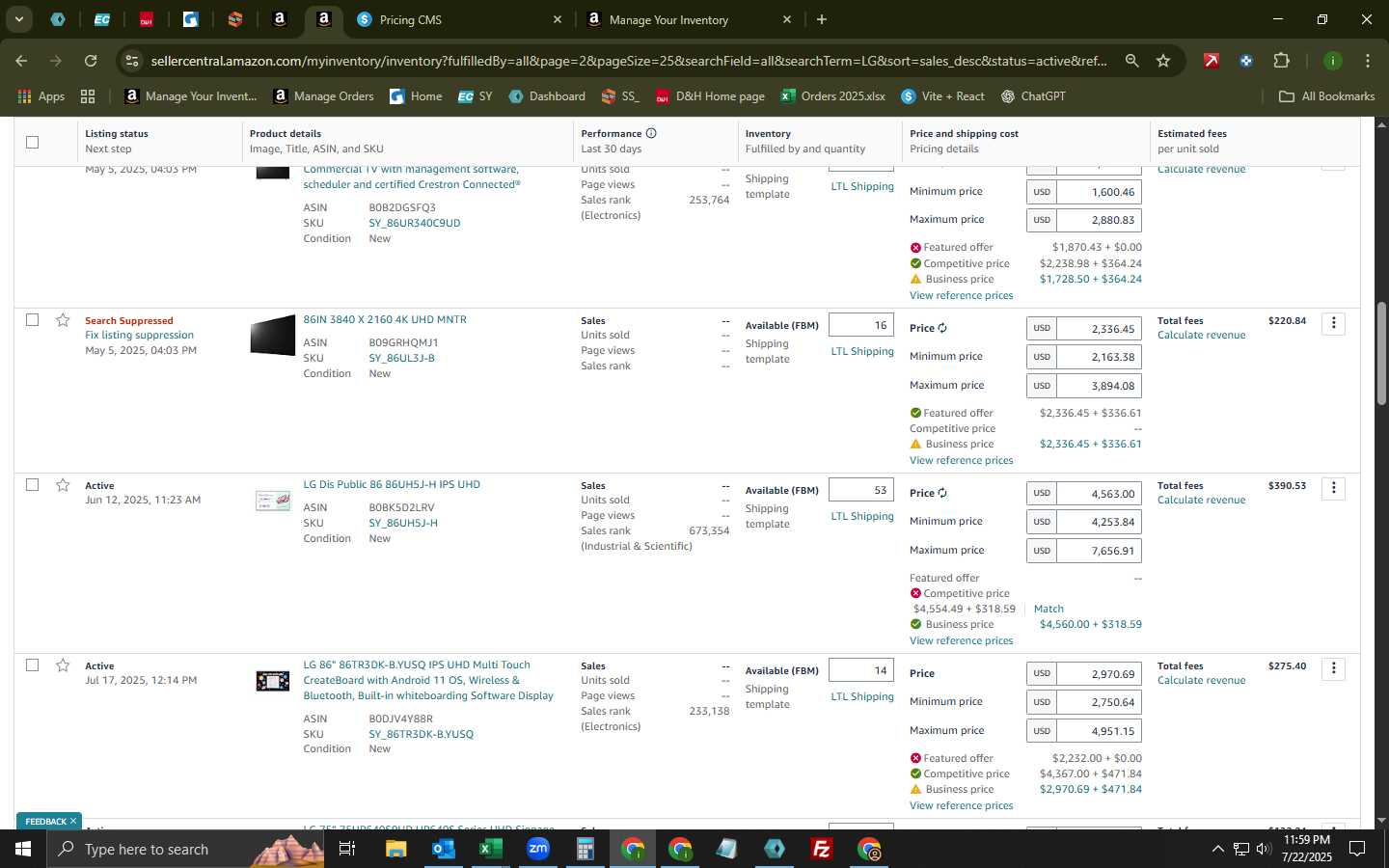
Task: Open the Manage Orders bookmark
Action: [323, 96]
